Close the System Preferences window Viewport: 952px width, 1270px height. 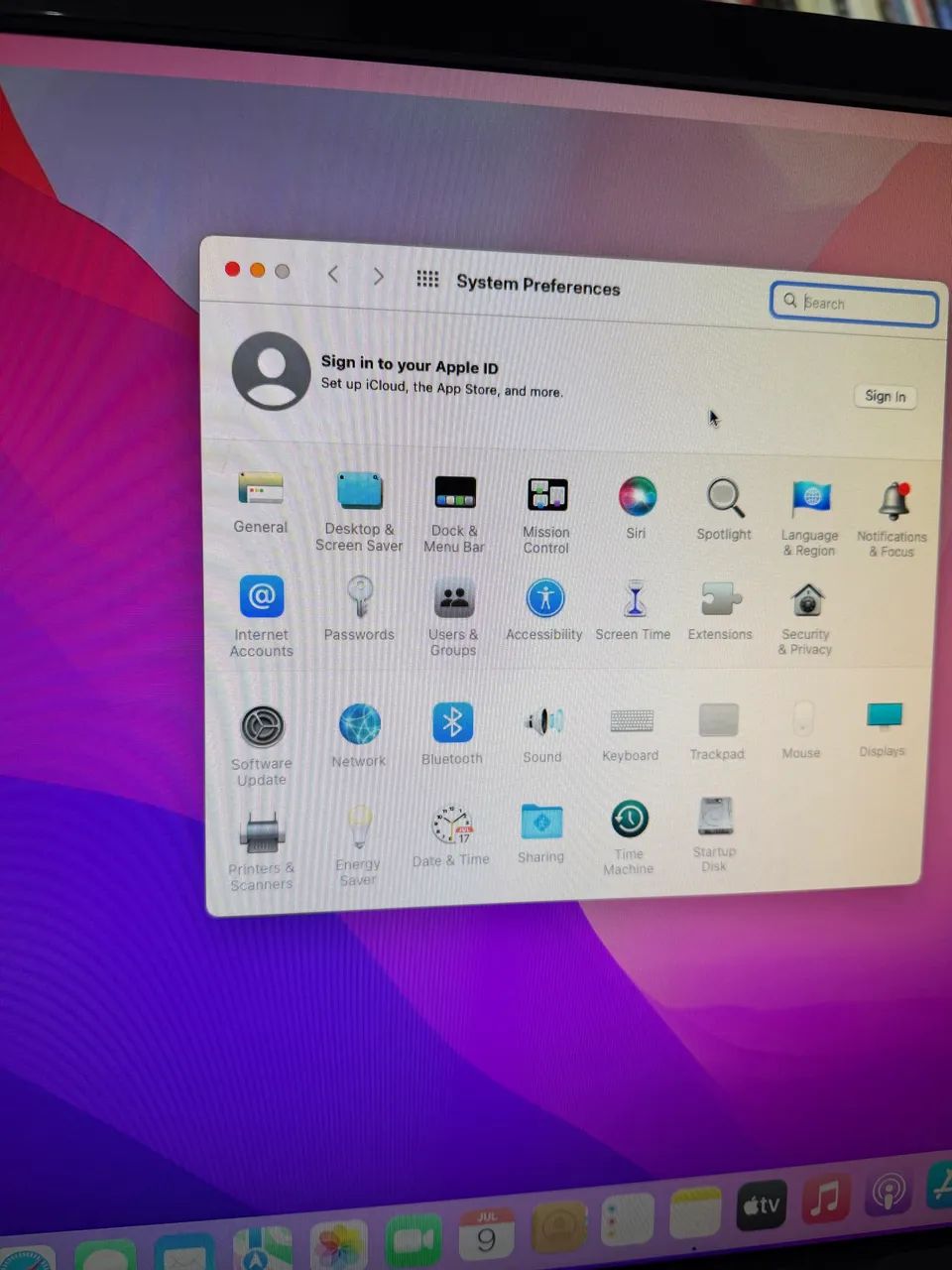[232, 269]
